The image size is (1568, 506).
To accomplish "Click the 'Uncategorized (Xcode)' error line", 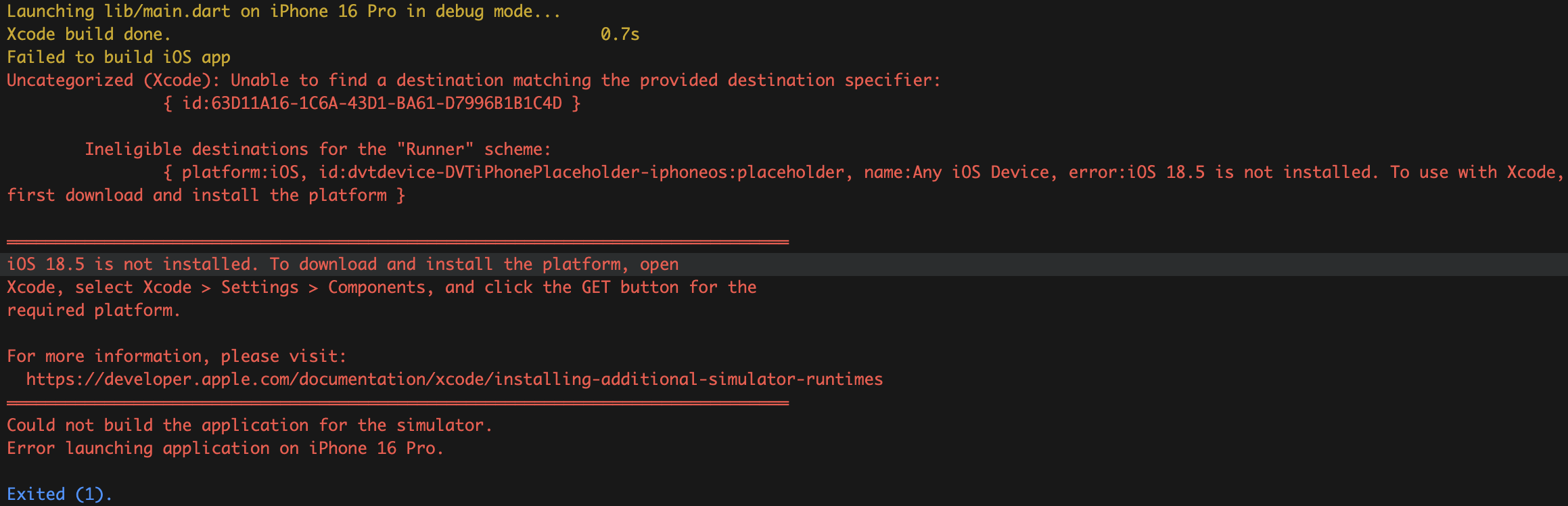I will click(x=473, y=80).
